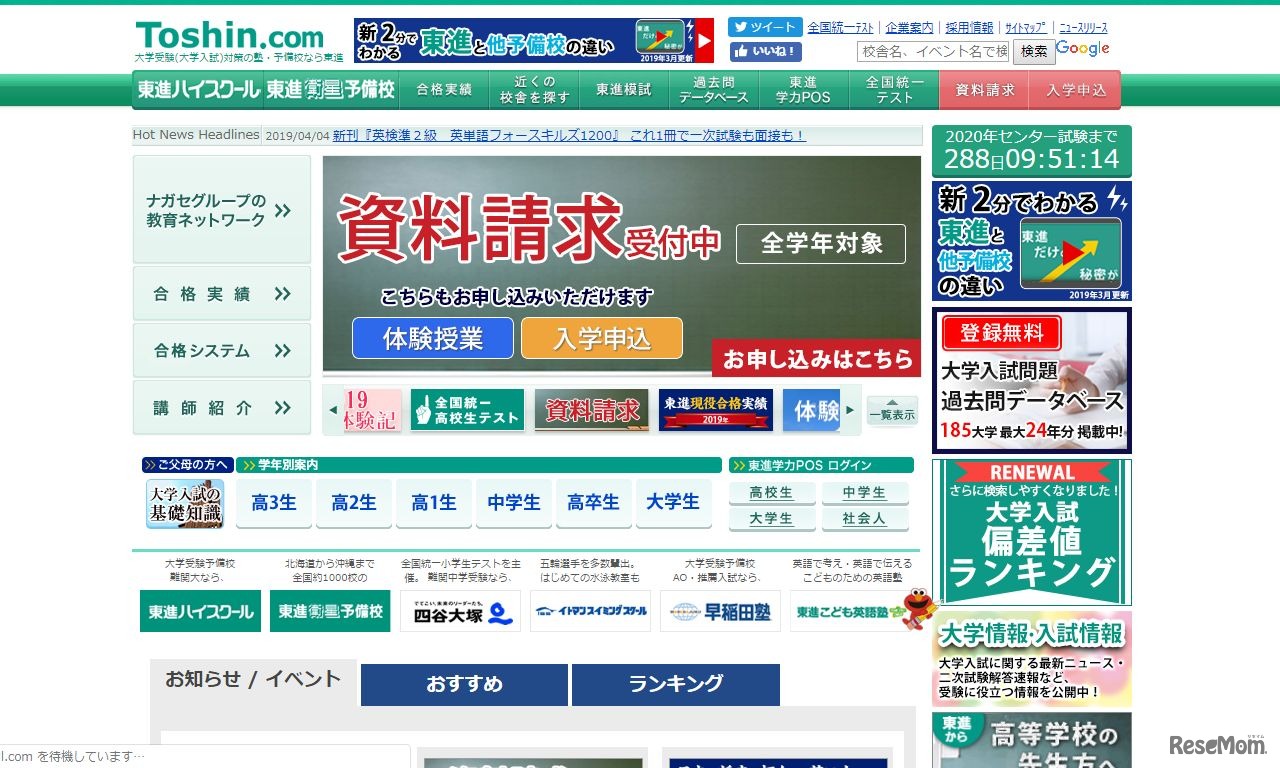This screenshot has width=1280, height=768.
Task: Open 全国統一高校生テスト carousel thumbnail
Action: 467,410
